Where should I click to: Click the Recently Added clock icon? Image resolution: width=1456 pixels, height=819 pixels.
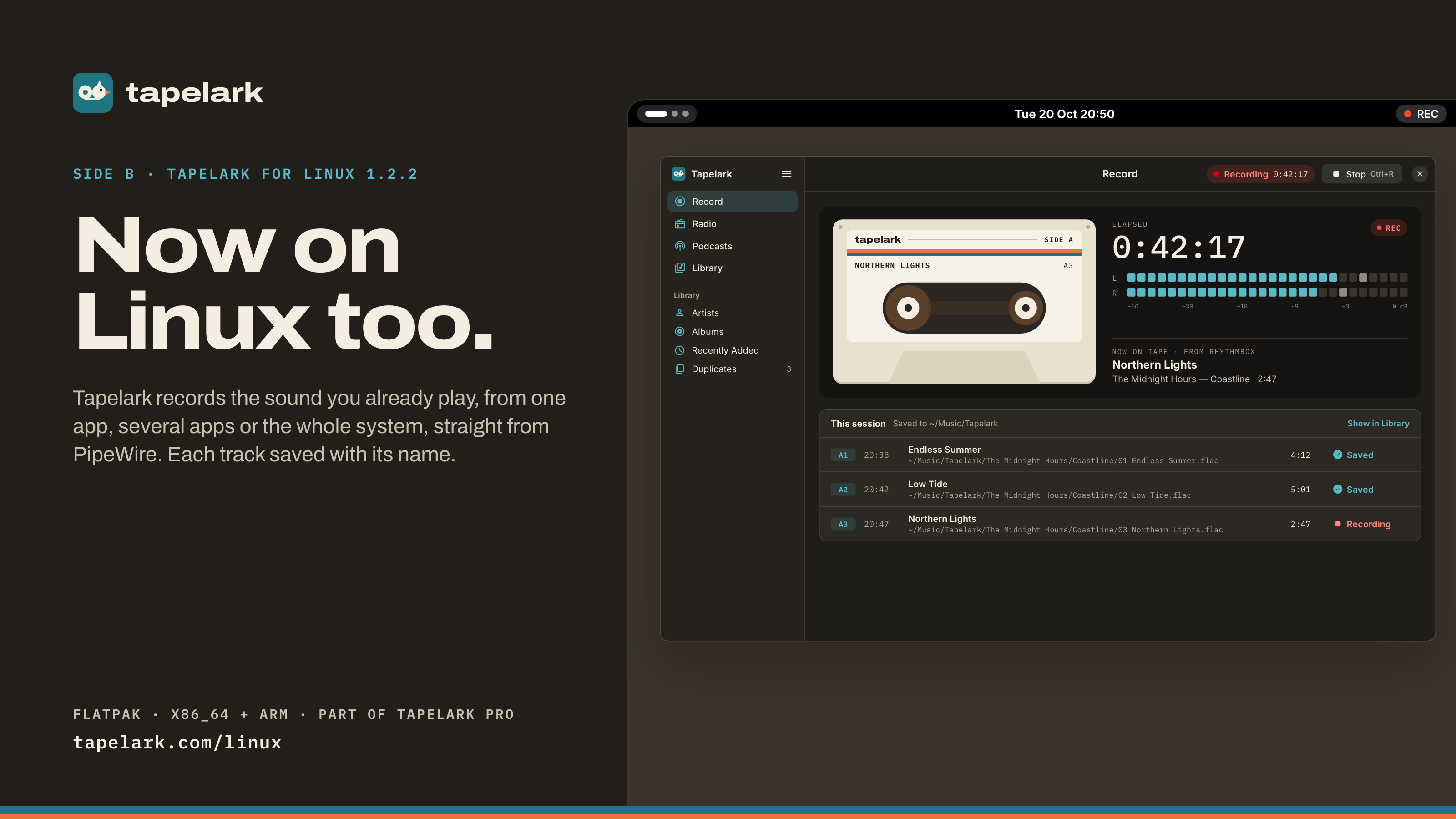tap(680, 350)
